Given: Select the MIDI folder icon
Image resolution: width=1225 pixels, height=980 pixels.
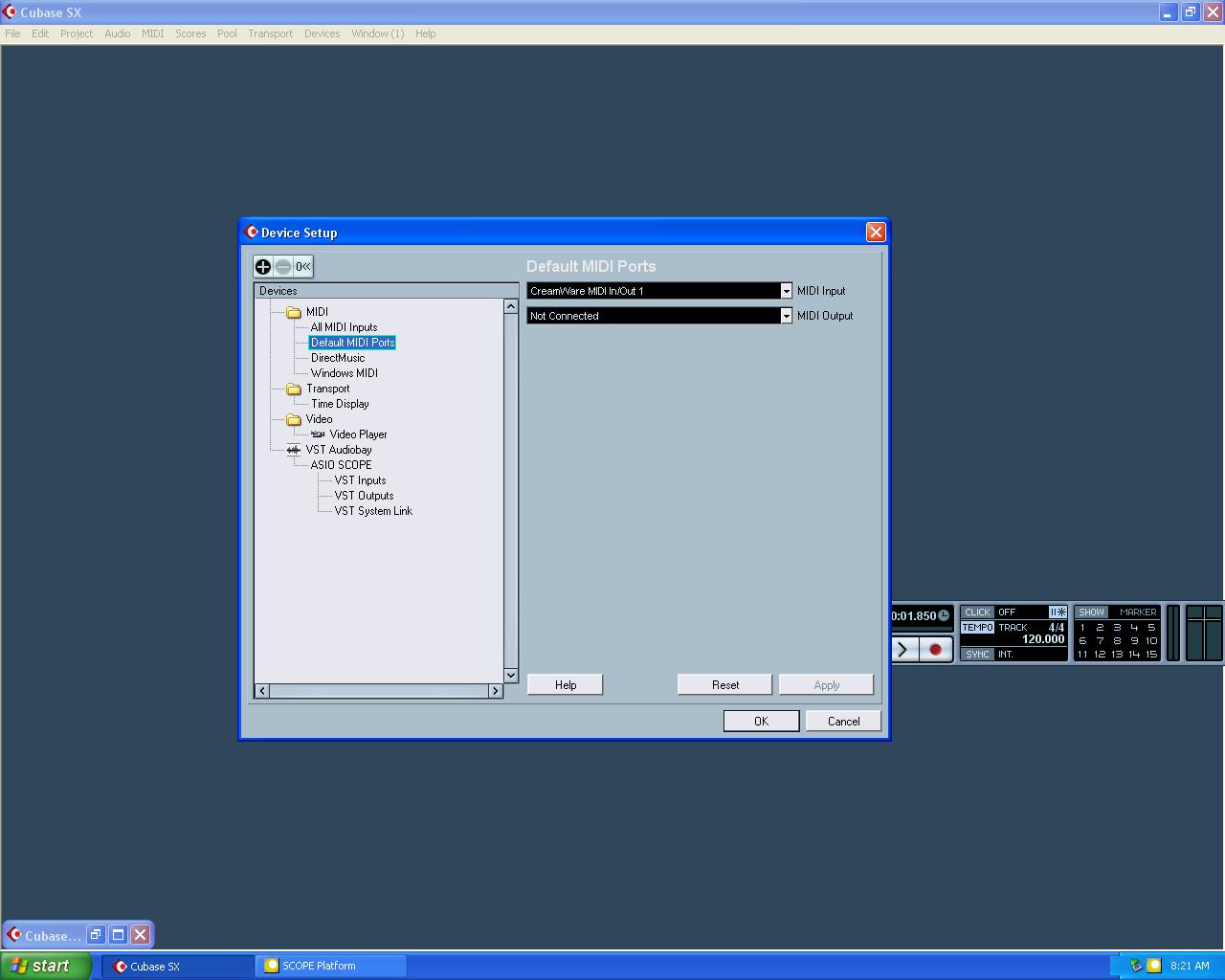Looking at the screenshot, I should [294, 312].
